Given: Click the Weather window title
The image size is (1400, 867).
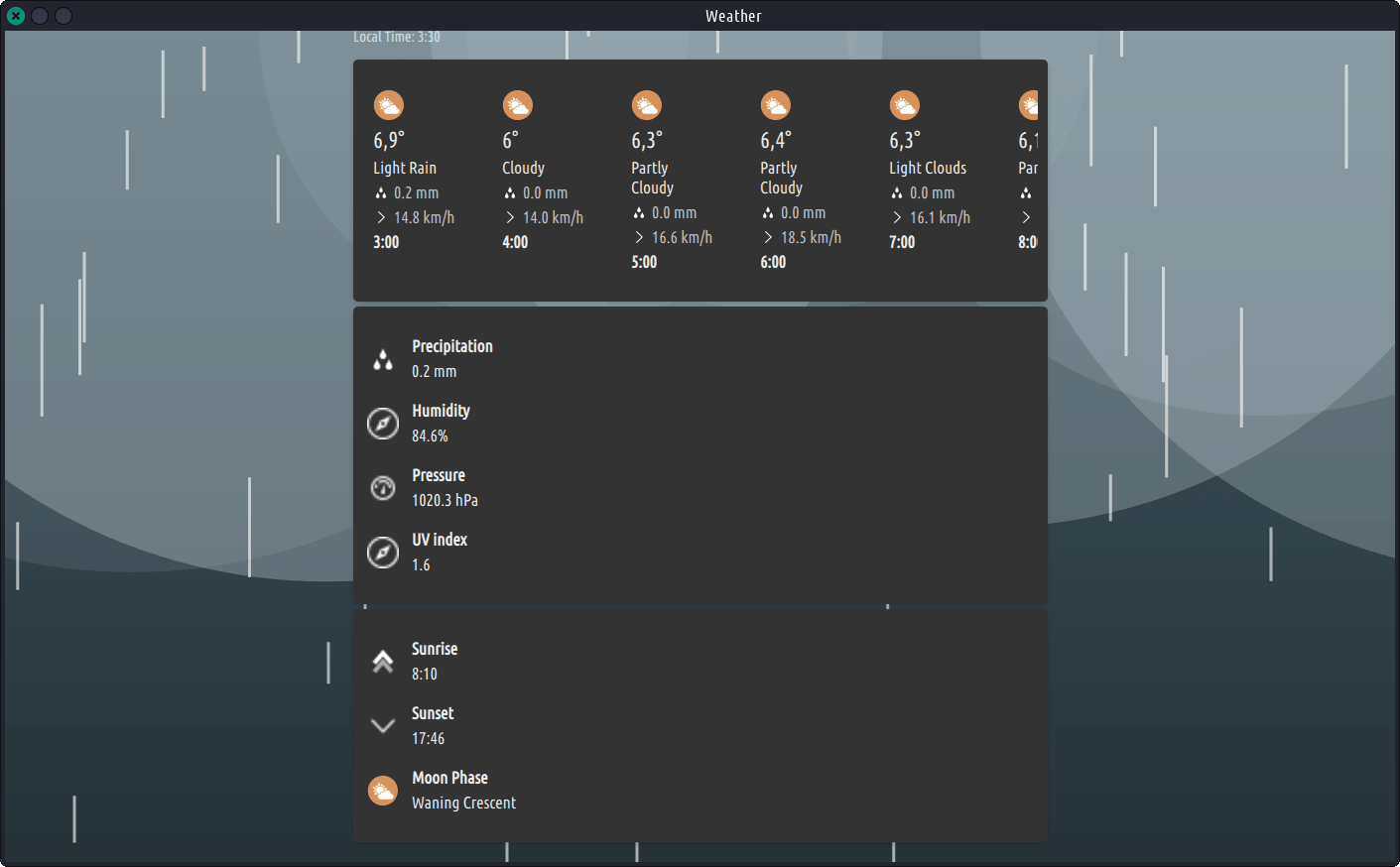Looking at the screenshot, I should point(733,16).
